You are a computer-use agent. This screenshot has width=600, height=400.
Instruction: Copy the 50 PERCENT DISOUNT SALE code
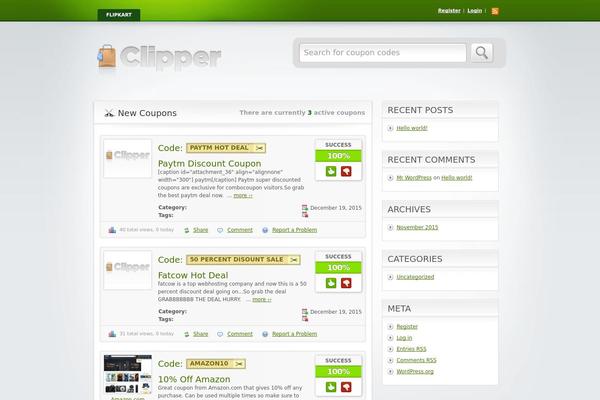coord(243,260)
